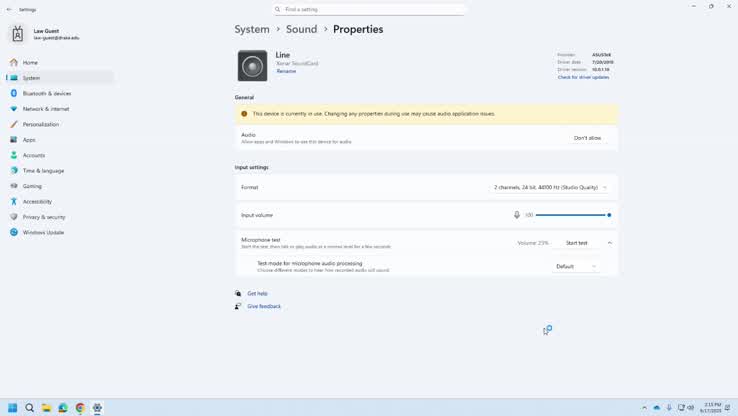Open the Windows Start menu
This screenshot has height=416, width=738.
(13, 408)
